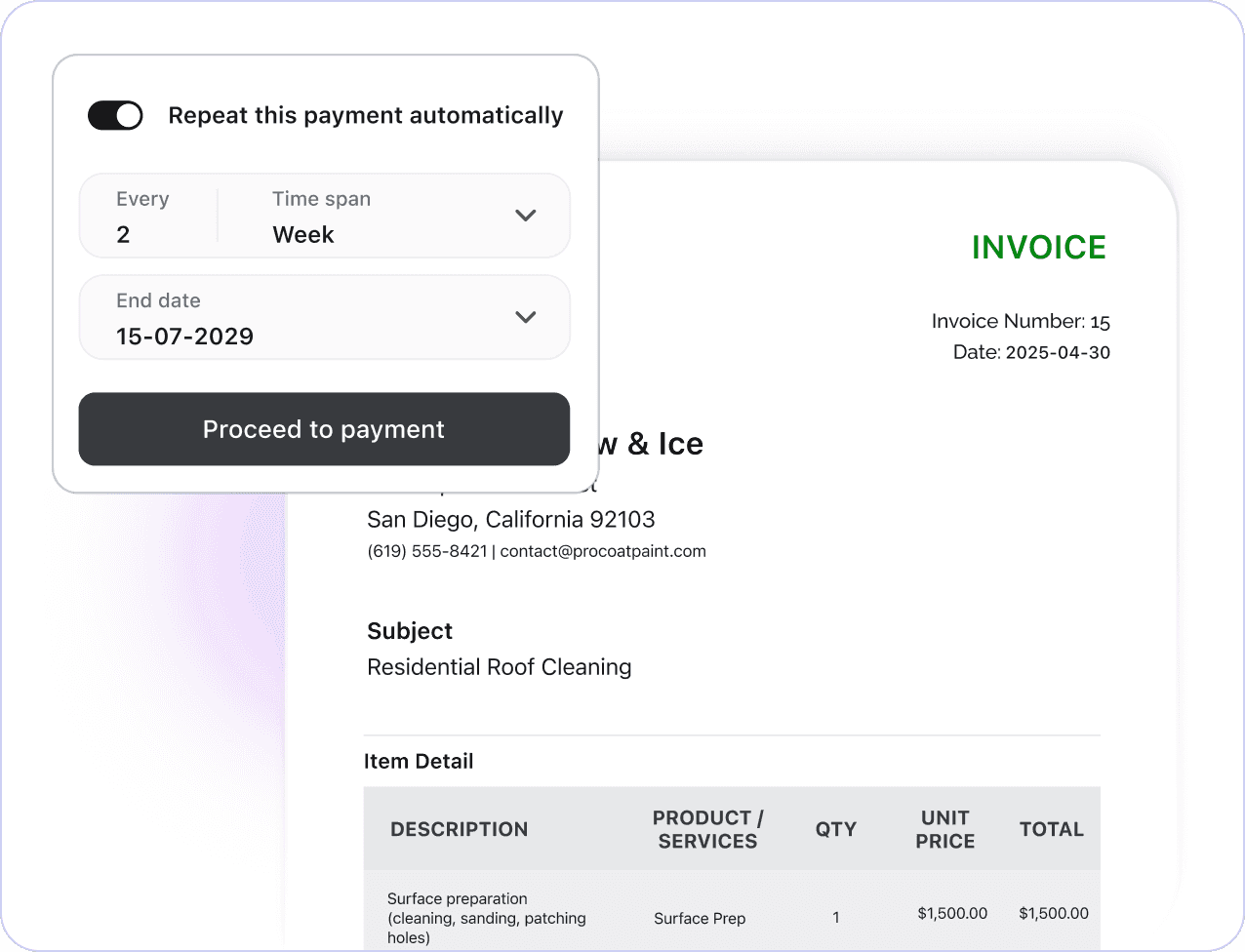Screen dimensions: 1245x952
Task: Open the date picker showing 15-07-2029
Action: click(525, 317)
